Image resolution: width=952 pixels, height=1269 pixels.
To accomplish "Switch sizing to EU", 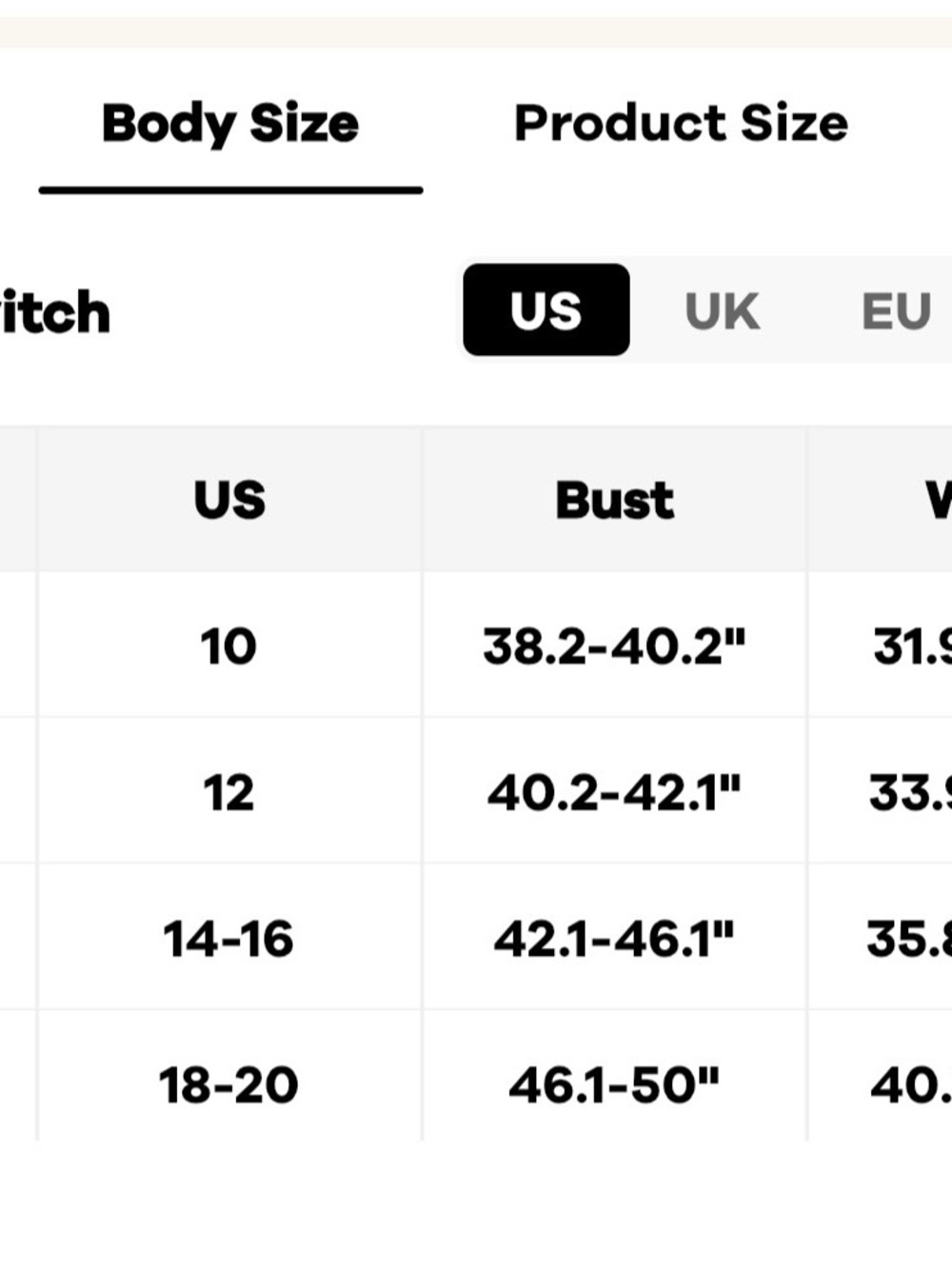I will 896,311.
